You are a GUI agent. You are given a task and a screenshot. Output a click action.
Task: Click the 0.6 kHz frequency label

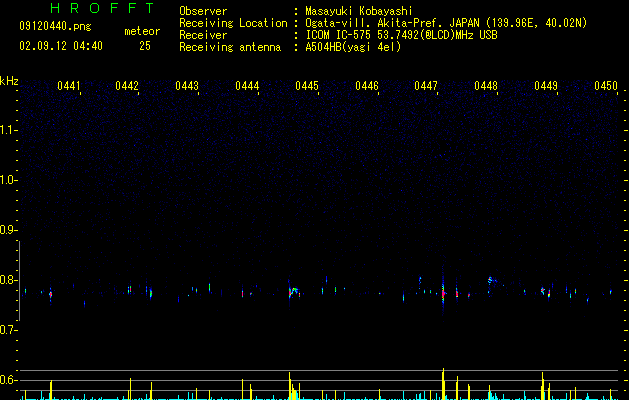(x=7, y=380)
